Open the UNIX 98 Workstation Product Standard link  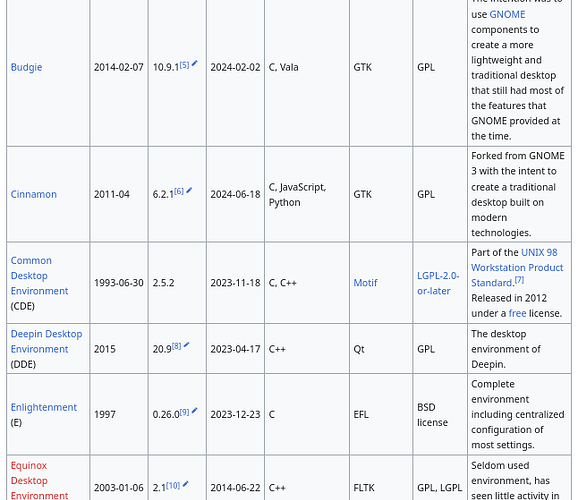tap(517, 268)
